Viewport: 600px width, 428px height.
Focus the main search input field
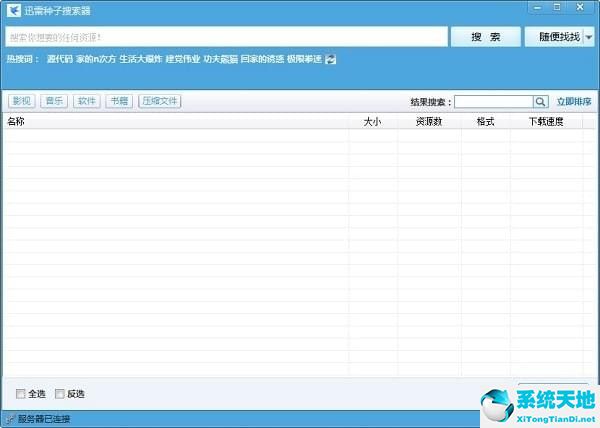click(x=227, y=37)
